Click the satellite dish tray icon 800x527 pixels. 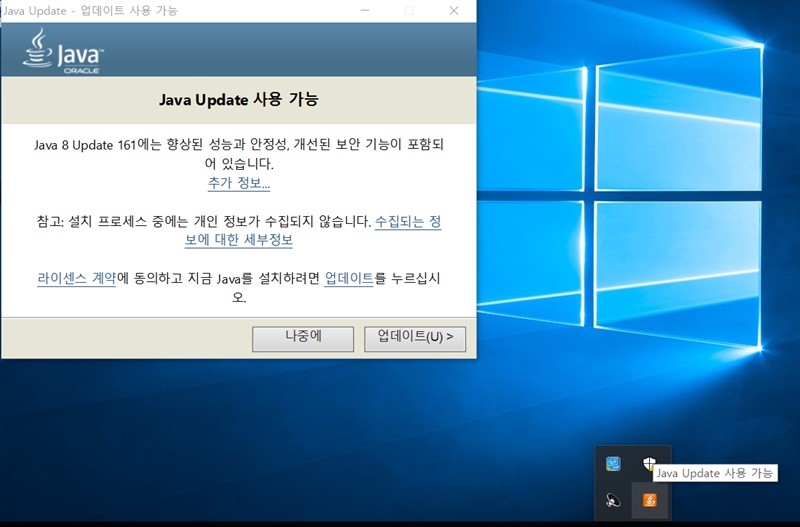pos(613,500)
